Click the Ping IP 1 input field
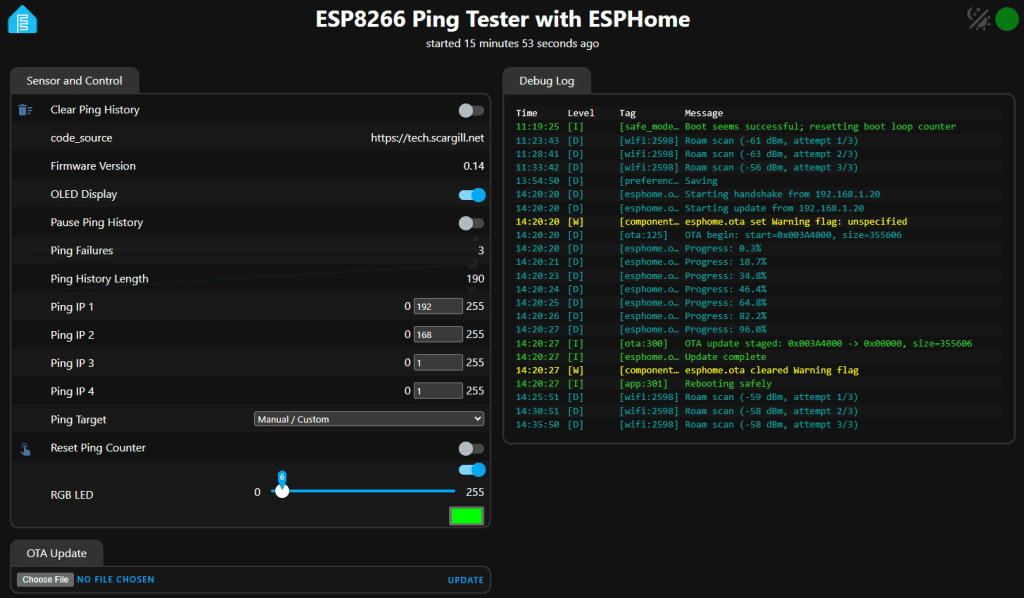The height and width of the screenshot is (598, 1024). point(438,306)
